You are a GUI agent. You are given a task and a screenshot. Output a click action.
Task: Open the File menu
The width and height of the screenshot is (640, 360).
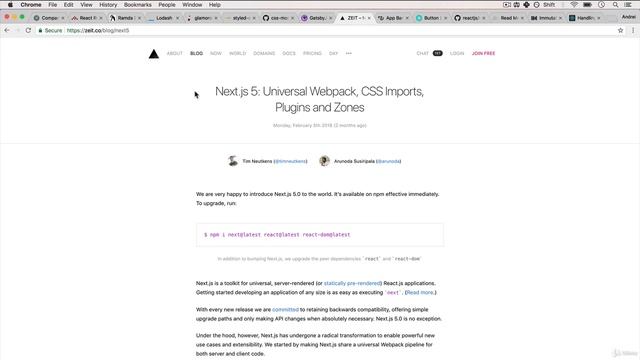pos(53,5)
